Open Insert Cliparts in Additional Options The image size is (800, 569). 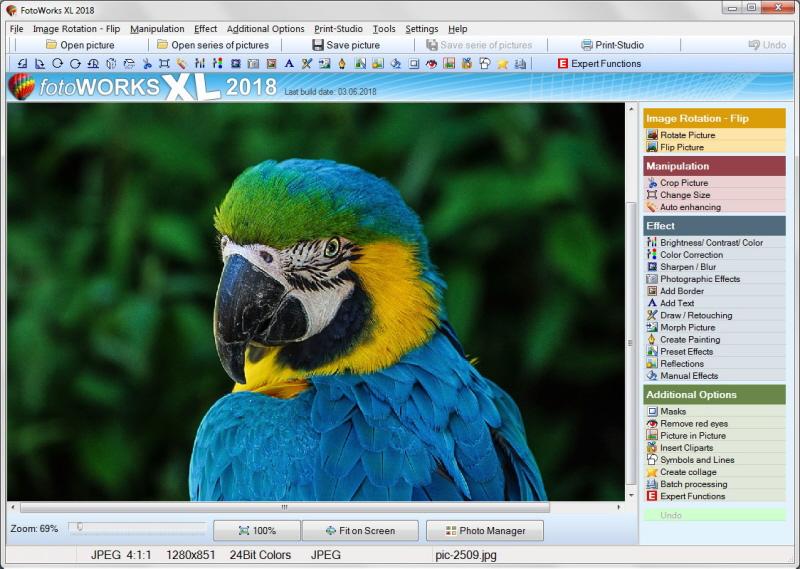(686, 448)
